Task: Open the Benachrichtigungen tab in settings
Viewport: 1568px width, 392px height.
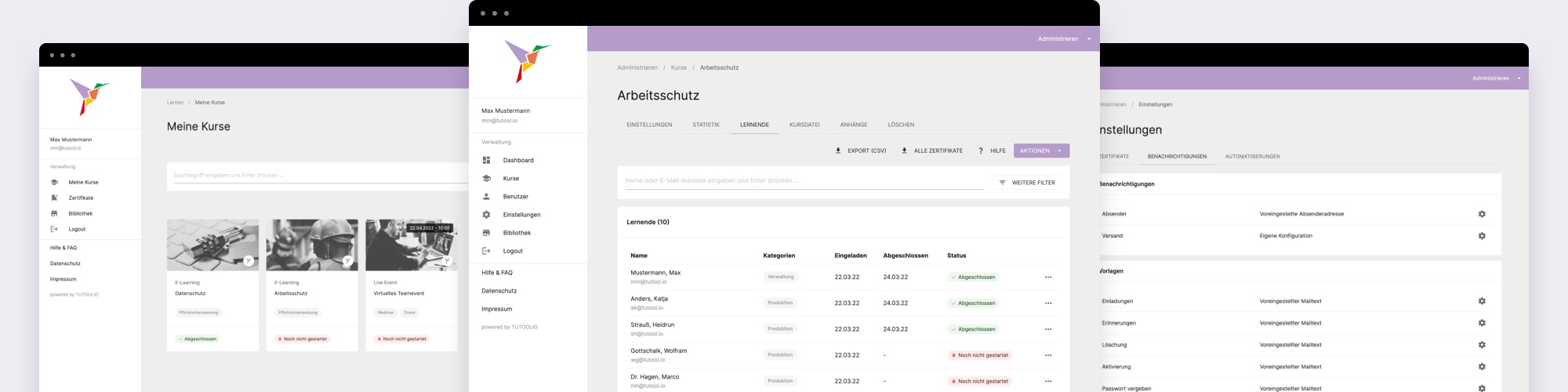Action: [x=1177, y=157]
